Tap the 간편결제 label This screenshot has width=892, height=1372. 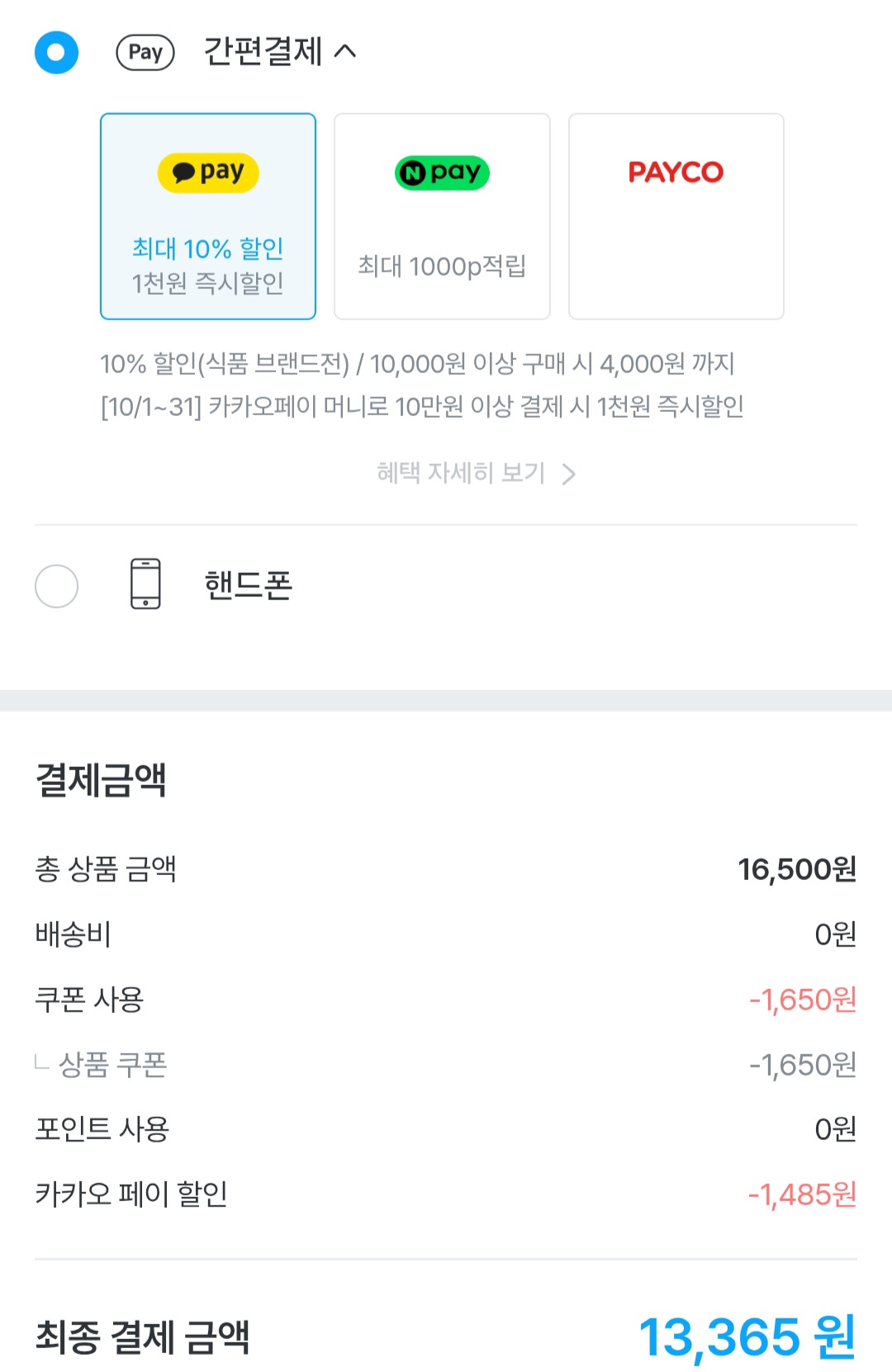point(263,52)
